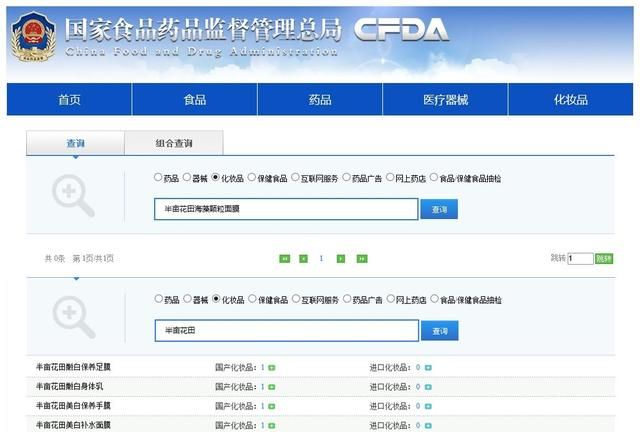Go to first results page icon
This screenshot has height=432, width=640.
284,258
